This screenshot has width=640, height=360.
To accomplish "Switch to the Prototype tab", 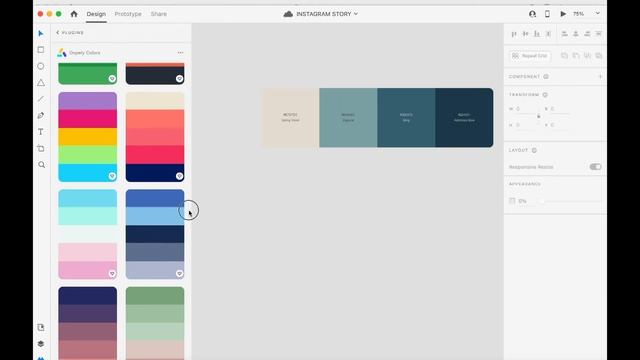I will [x=128, y=14].
